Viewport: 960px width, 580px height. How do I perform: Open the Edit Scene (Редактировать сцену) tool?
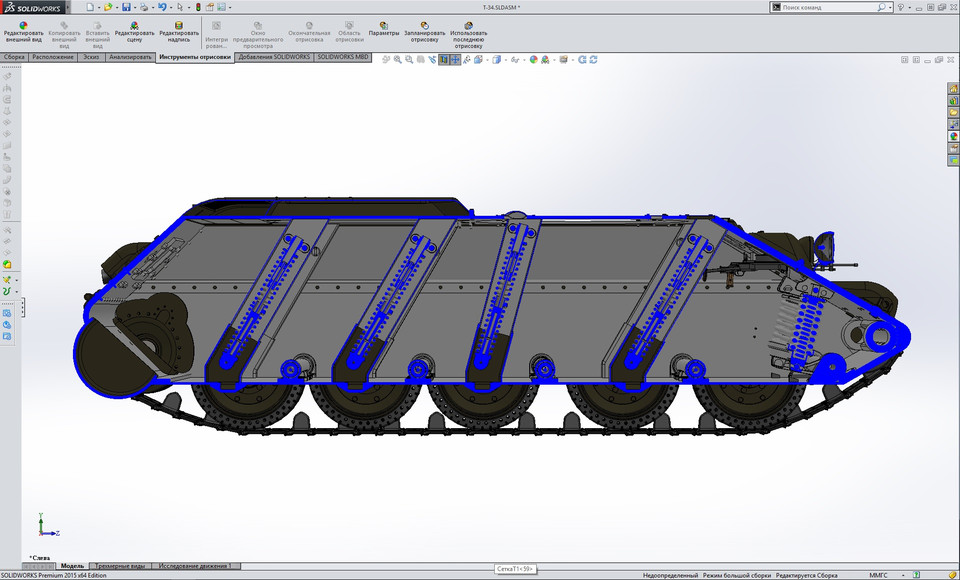135,30
